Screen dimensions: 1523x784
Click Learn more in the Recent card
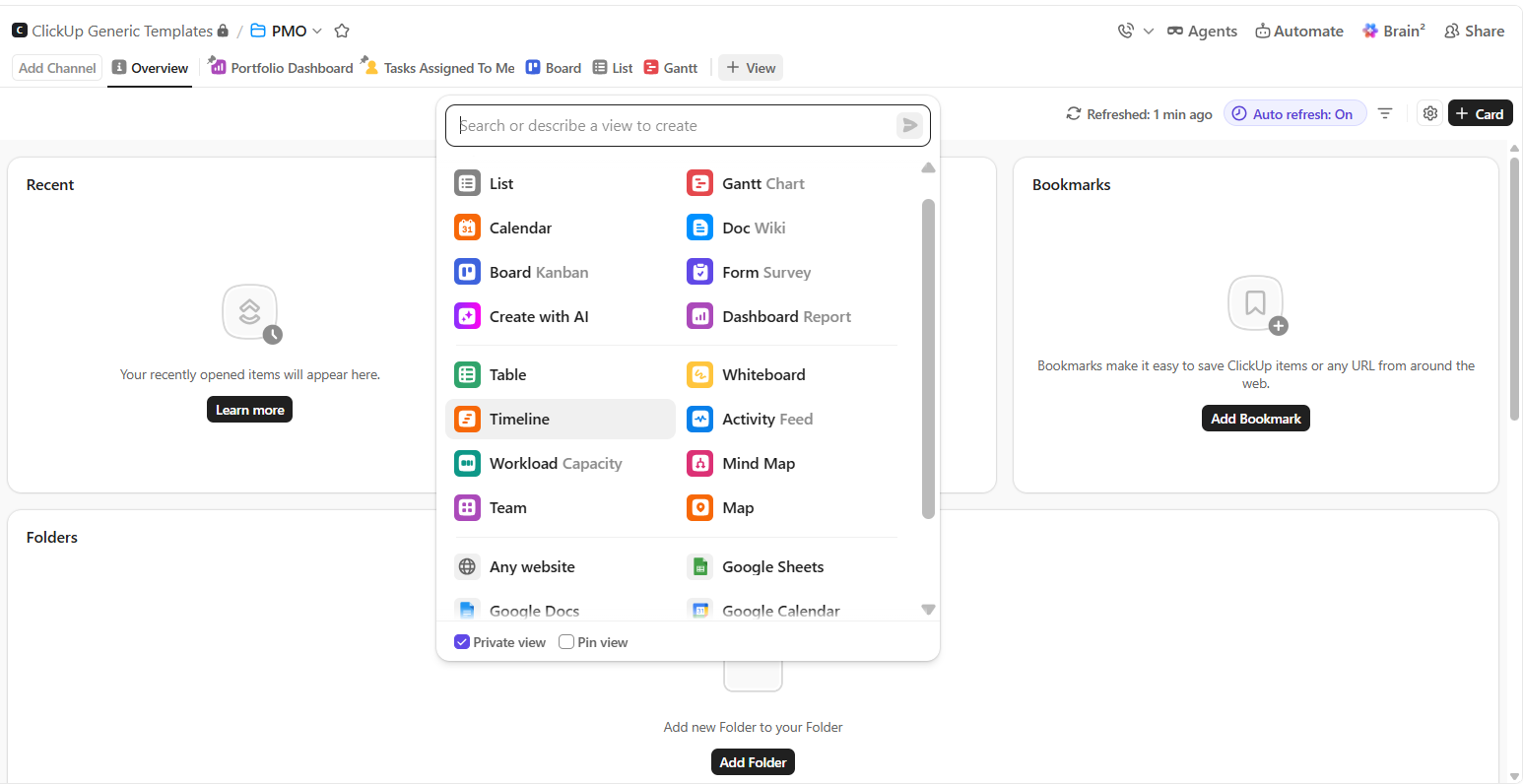pos(249,410)
